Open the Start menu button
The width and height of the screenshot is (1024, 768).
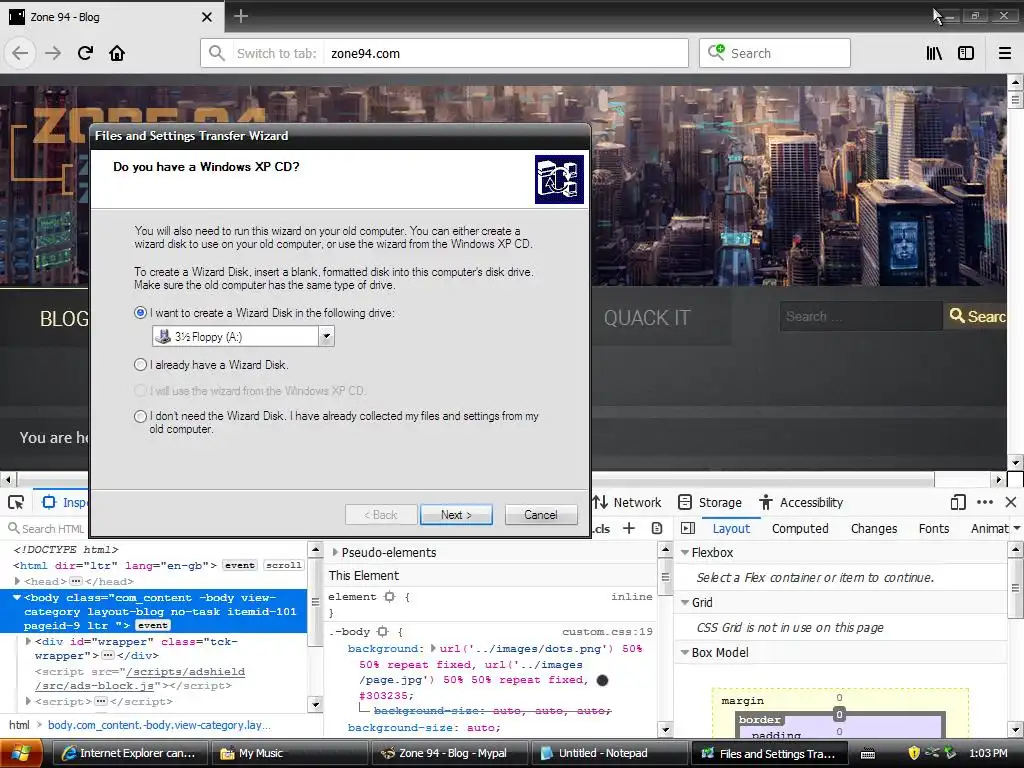click(21, 754)
